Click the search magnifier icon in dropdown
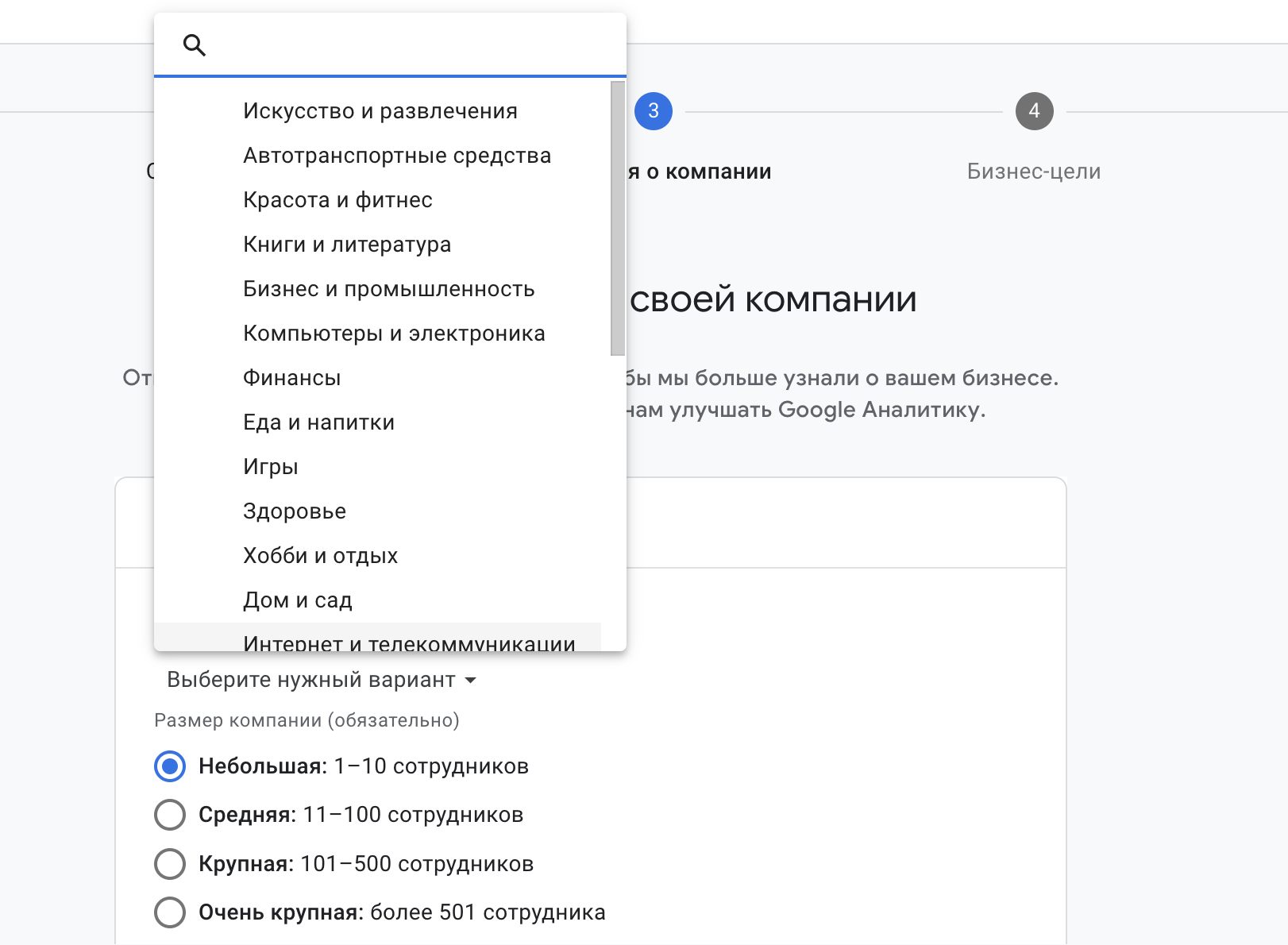Screen dimensions: 1288x945 tap(195, 46)
